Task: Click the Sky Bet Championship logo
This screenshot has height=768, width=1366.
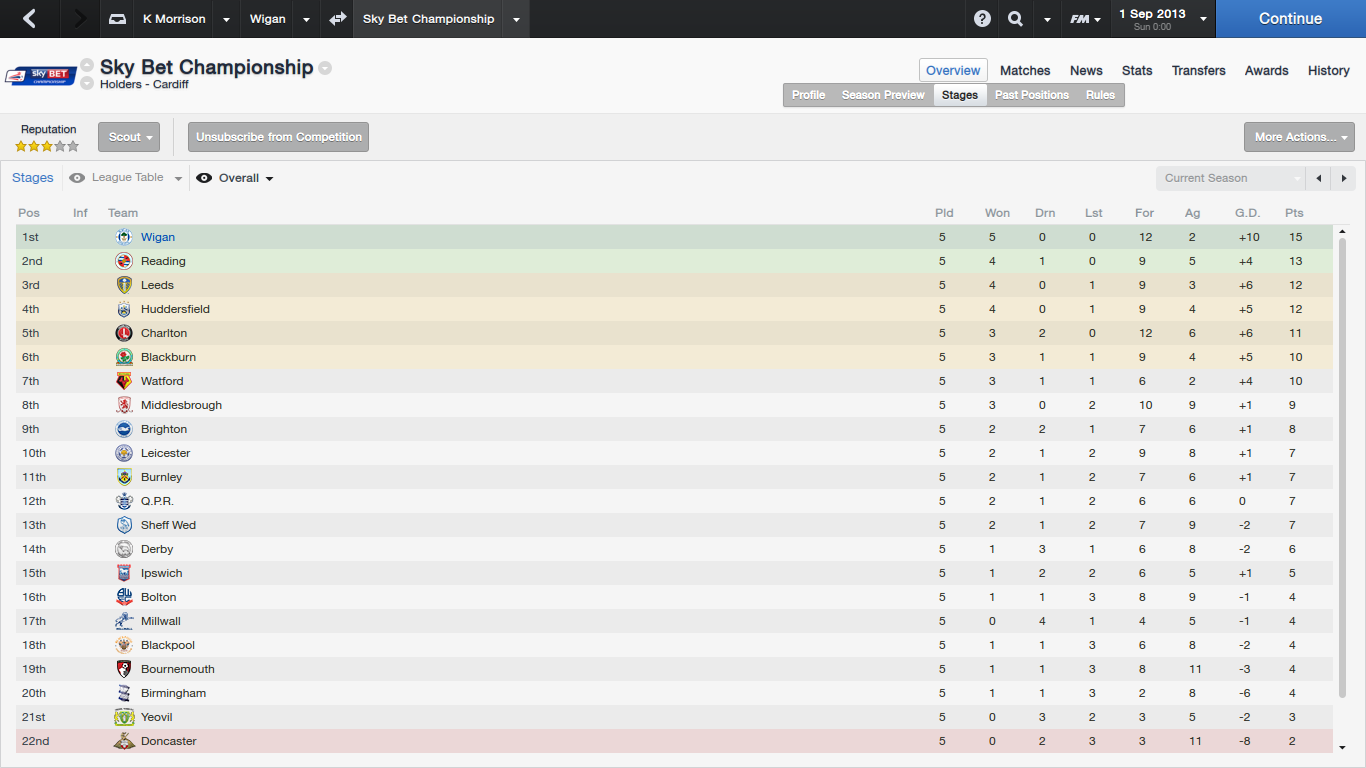Action: pyautogui.click(x=41, y=76)
